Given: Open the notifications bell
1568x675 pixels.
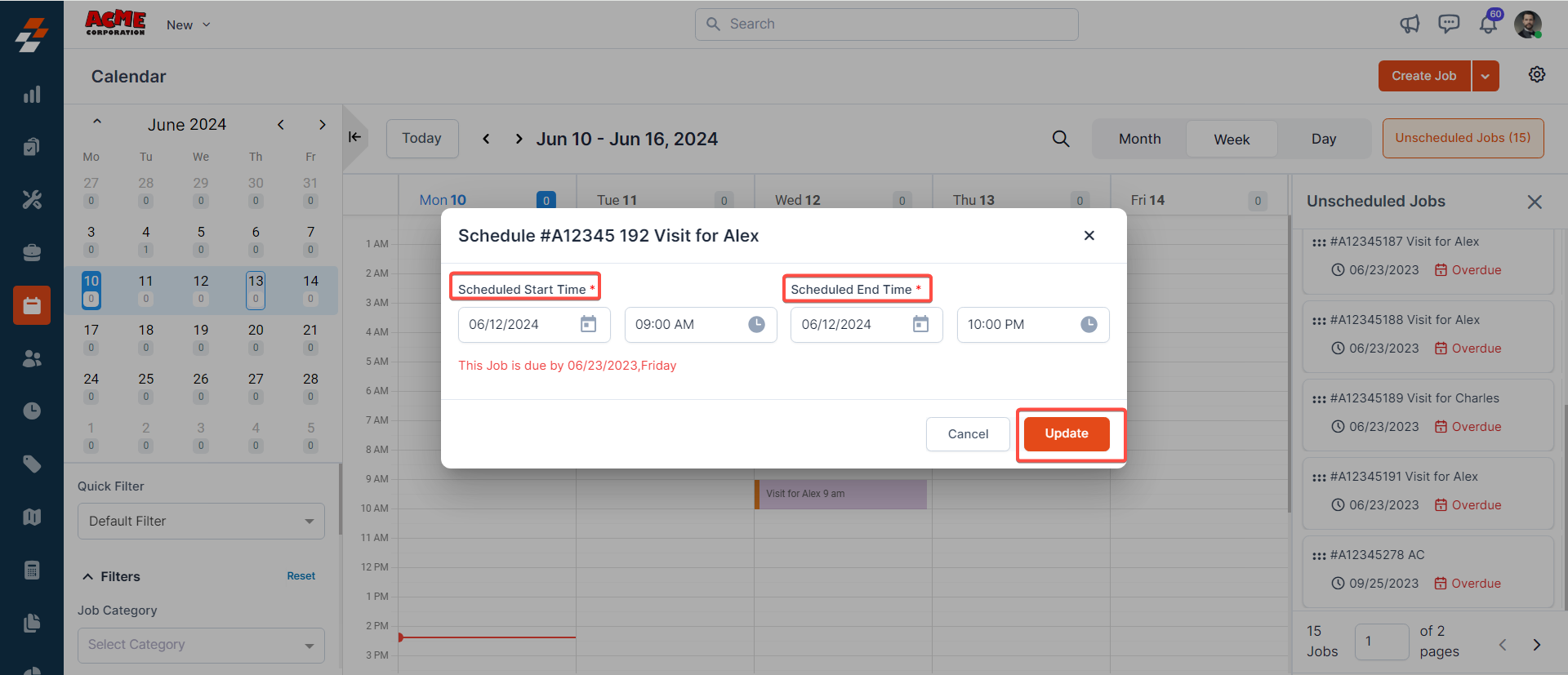Looking at the screenshot, I should 1488,24.
